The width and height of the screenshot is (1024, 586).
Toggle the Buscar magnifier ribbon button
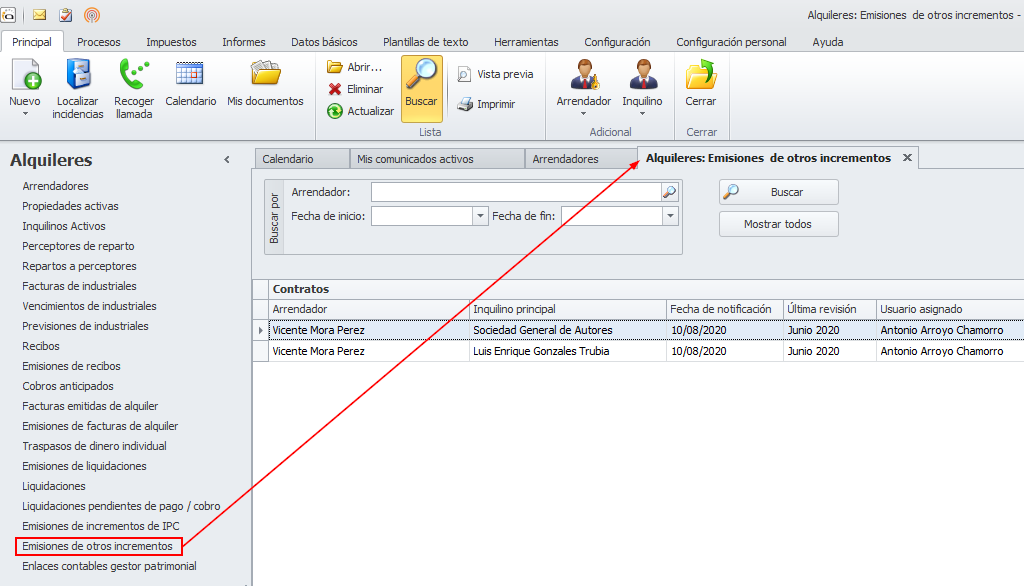421,88
